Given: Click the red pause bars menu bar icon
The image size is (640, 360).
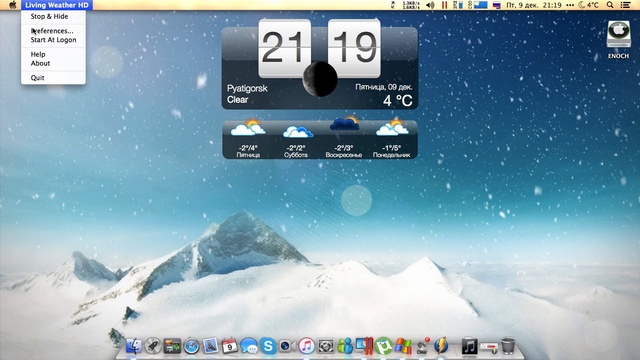Looking at the screenshot, I should pos(444,5).
